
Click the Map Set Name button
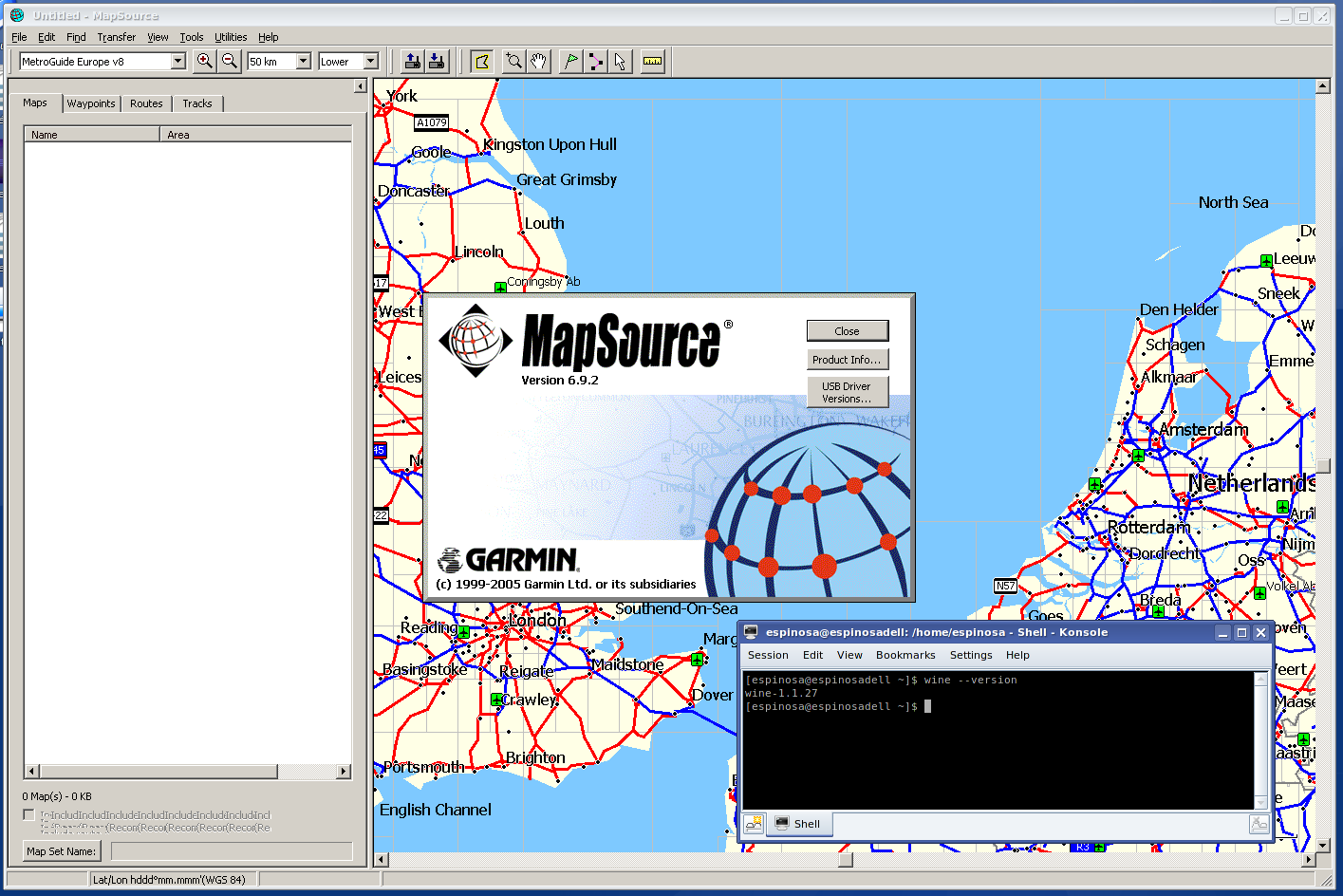coord(61,851)
